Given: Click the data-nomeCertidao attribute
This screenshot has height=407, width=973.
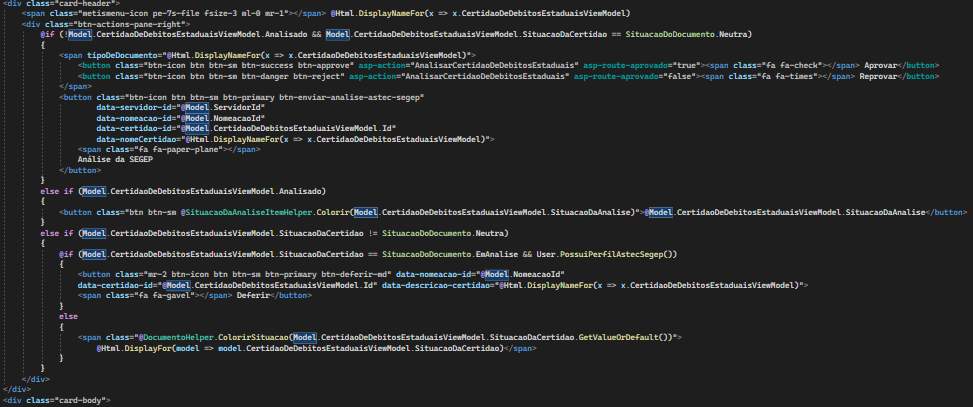Looking at the screenshot, I should [x=136, y=138].
